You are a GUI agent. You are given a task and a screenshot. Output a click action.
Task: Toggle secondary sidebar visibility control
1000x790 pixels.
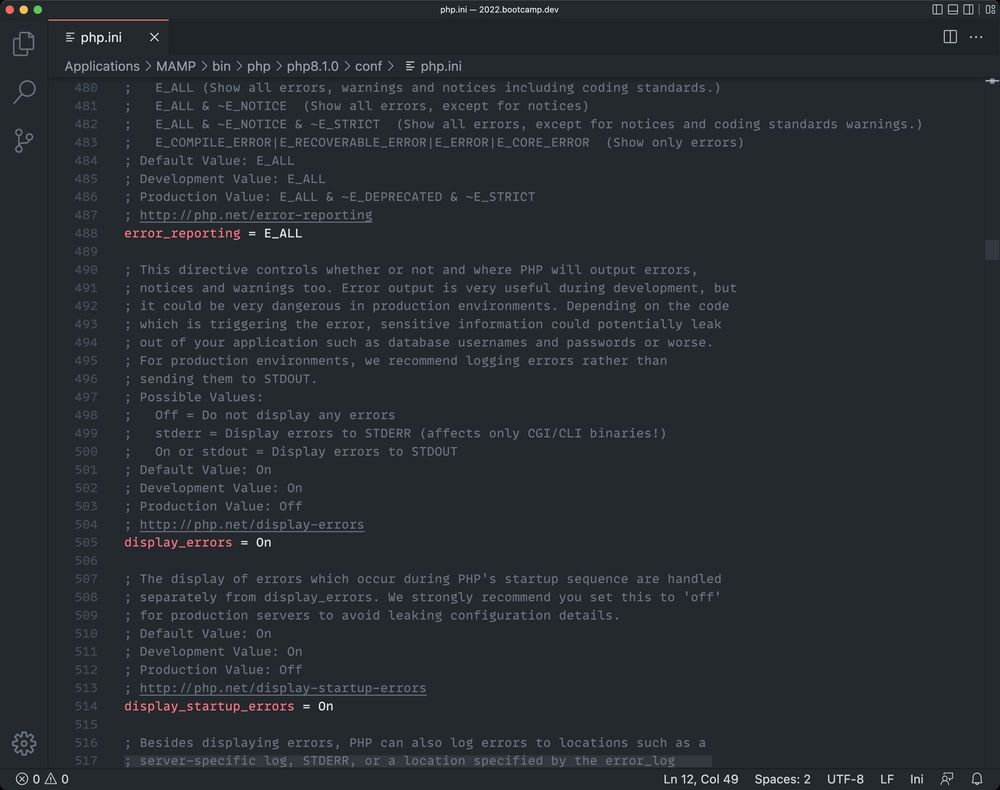pyautogui.click(x=969, y=8)
